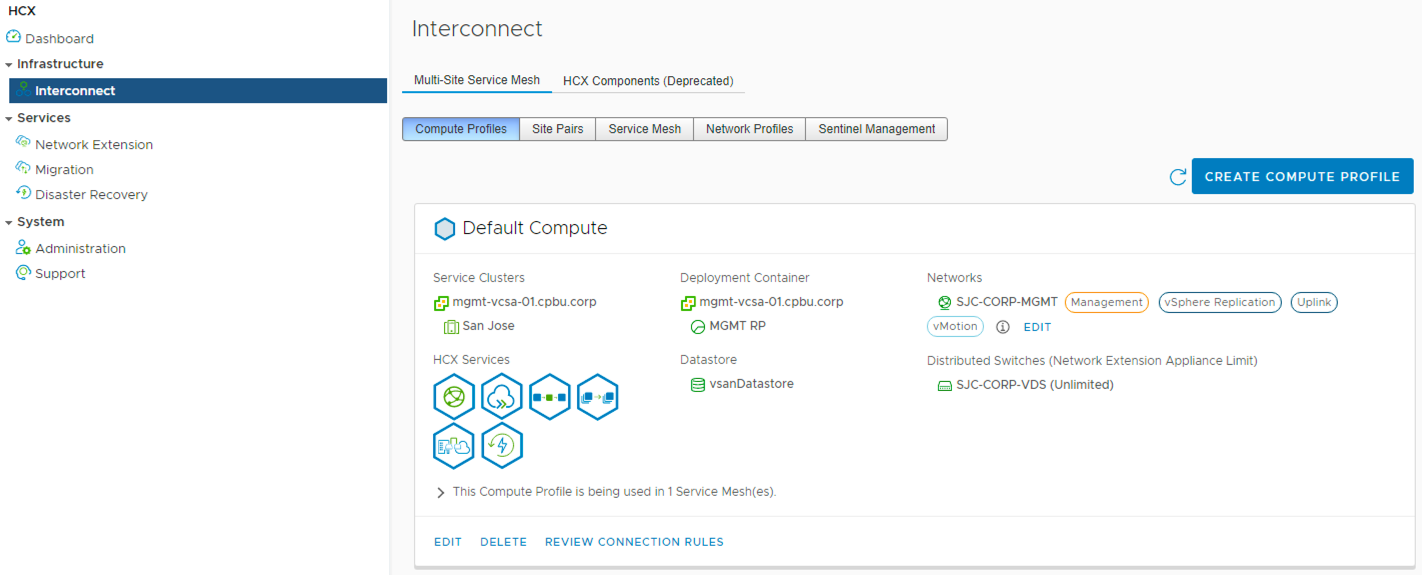1422x575 pixels.
Task: Click vsanDatastore text
Action: 752,384
